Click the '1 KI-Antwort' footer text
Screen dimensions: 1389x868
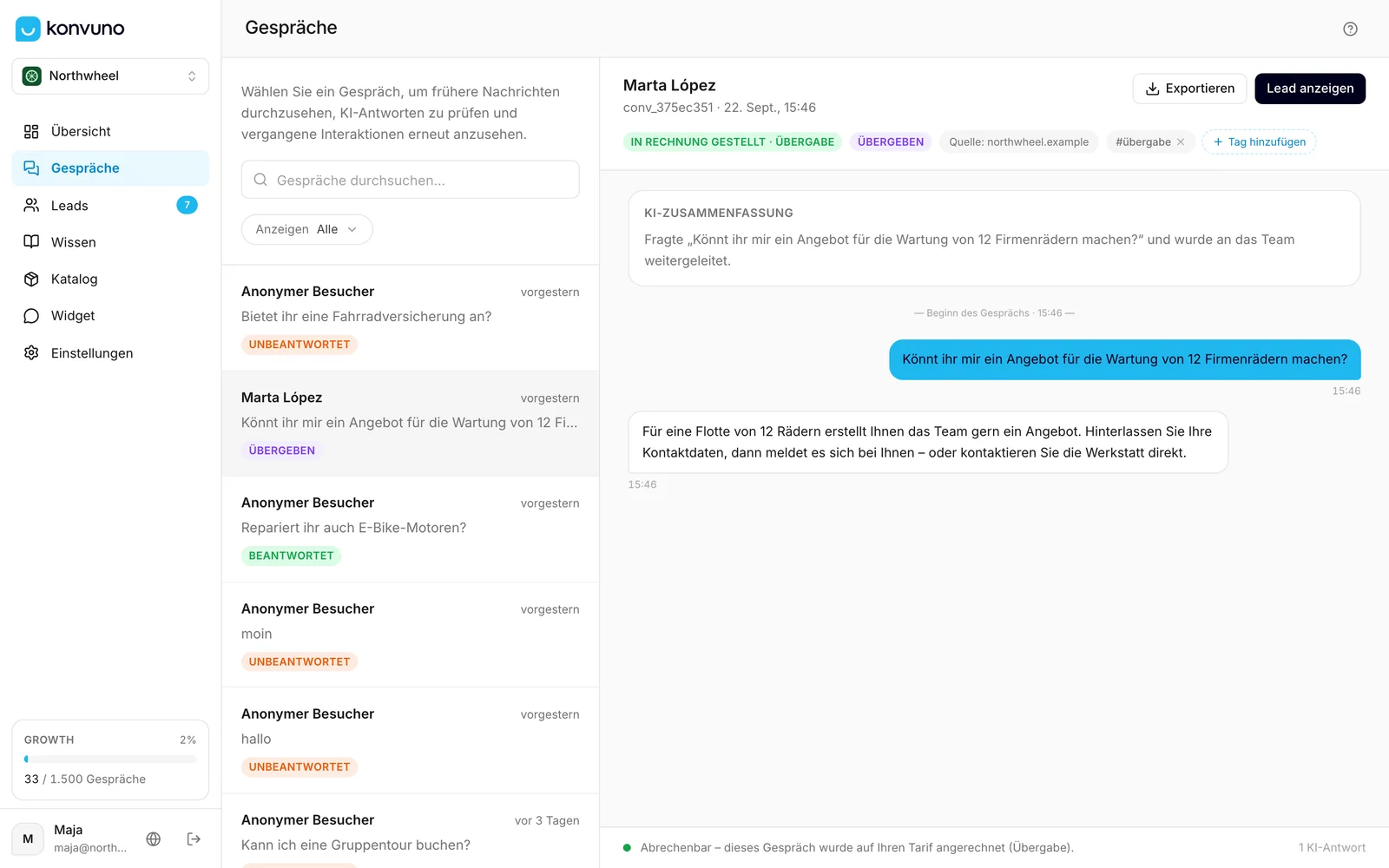pos(1332,848)
